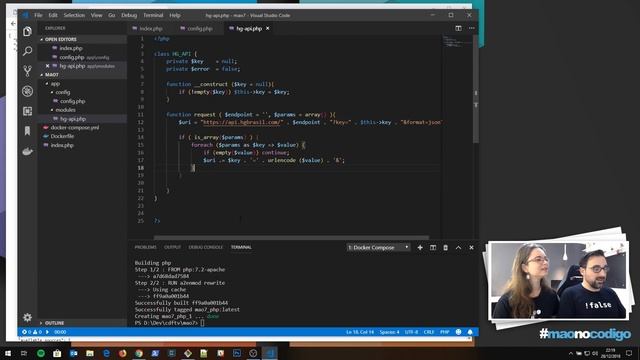This screenshot has width=640, height=360.
Task: Open Dockerfile in the explorer
Action: point(62,136)
